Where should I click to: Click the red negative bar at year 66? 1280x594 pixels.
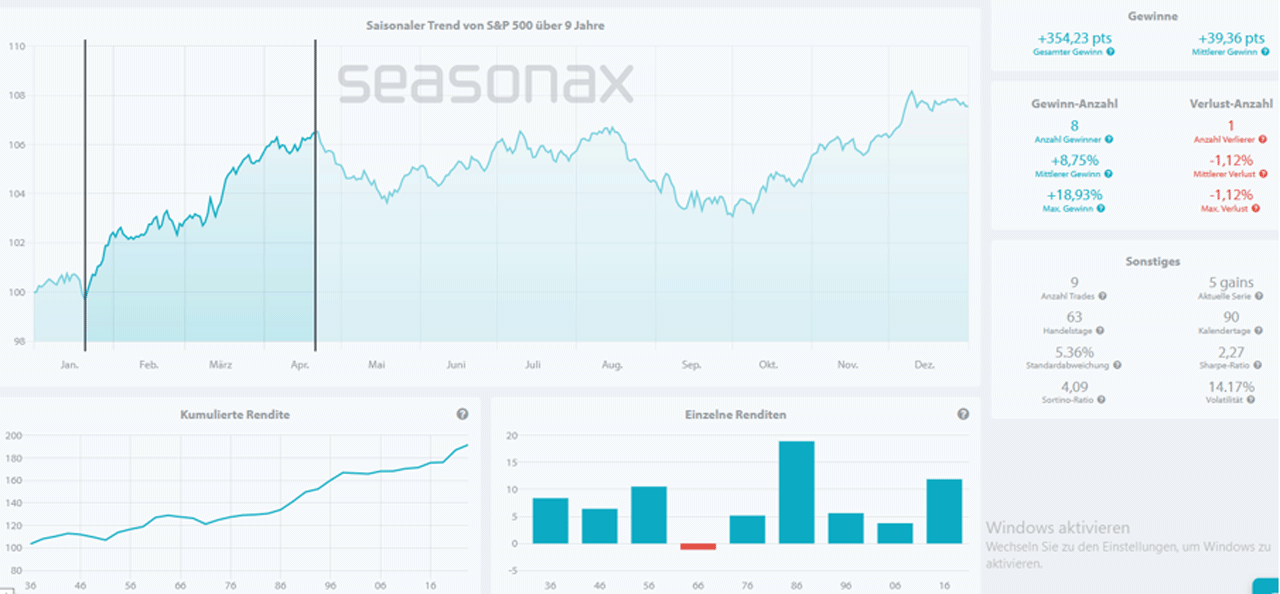(699, 546)
